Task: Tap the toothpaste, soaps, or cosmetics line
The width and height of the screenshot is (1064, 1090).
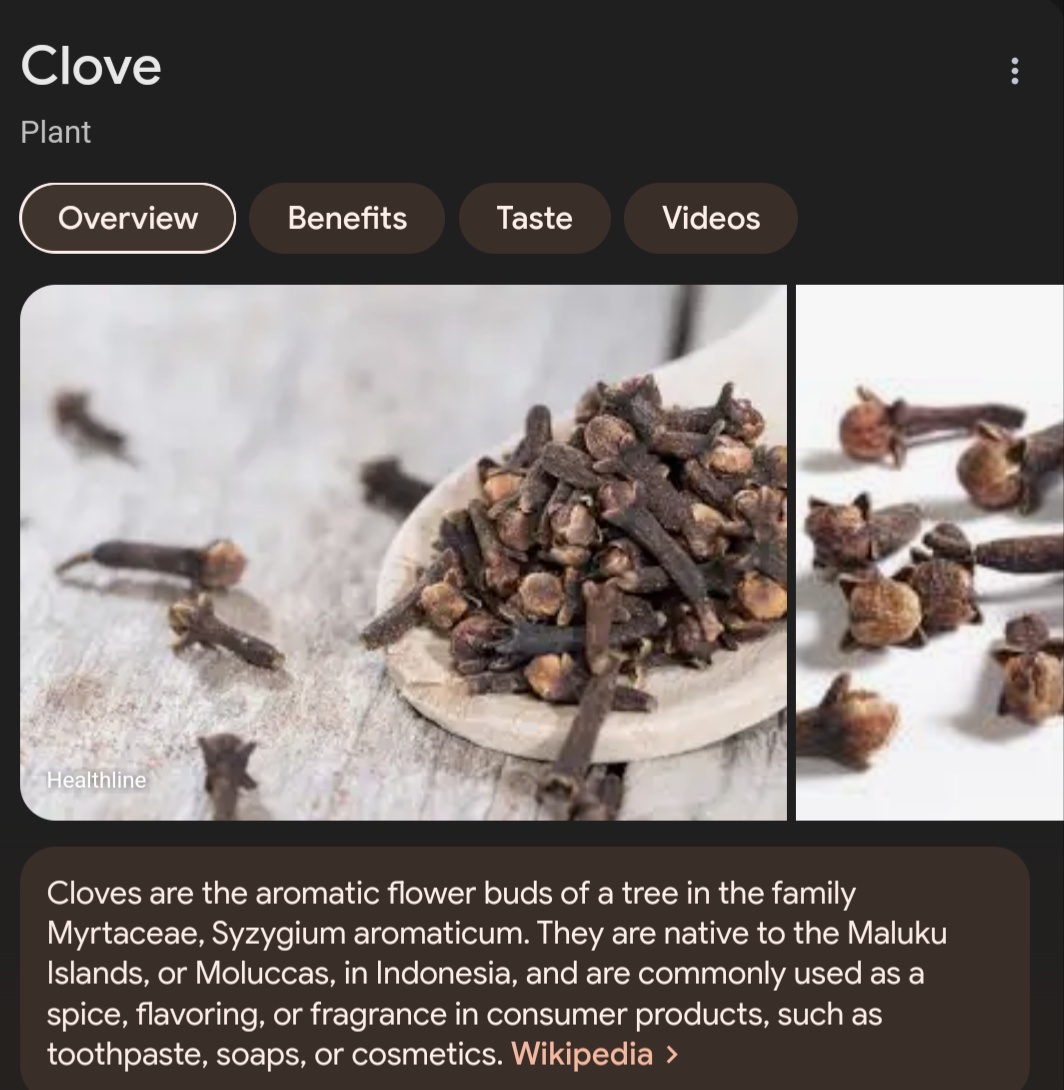Action: [x=275, y=1055]
